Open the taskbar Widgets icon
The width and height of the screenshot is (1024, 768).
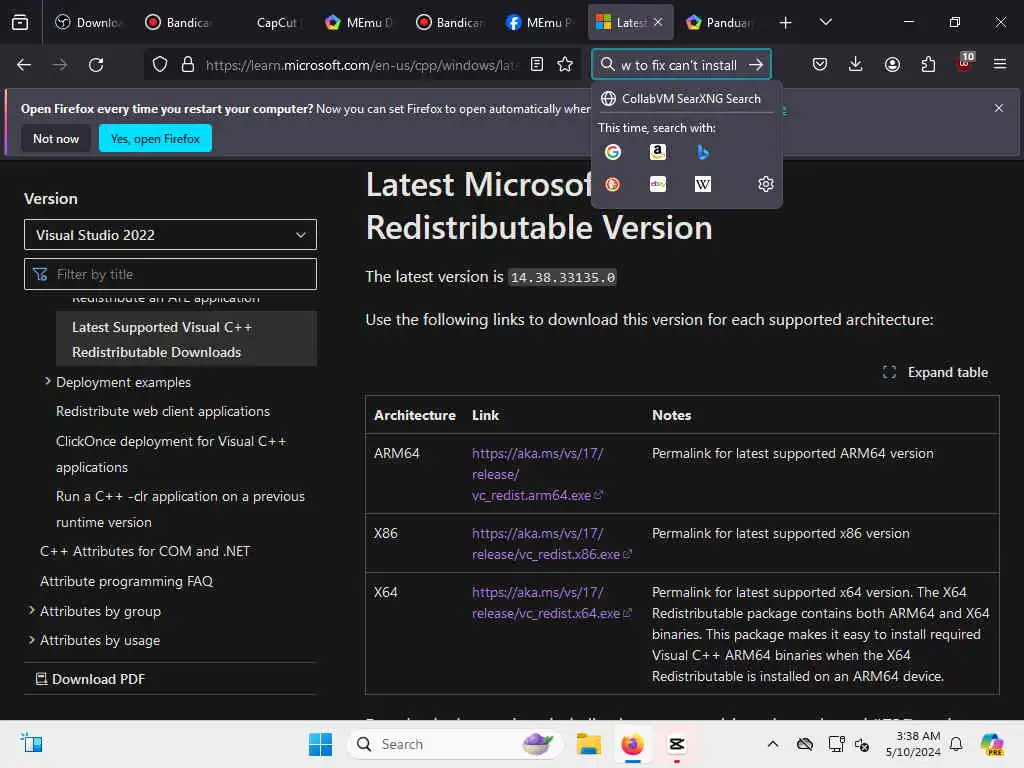coord(31,743)
